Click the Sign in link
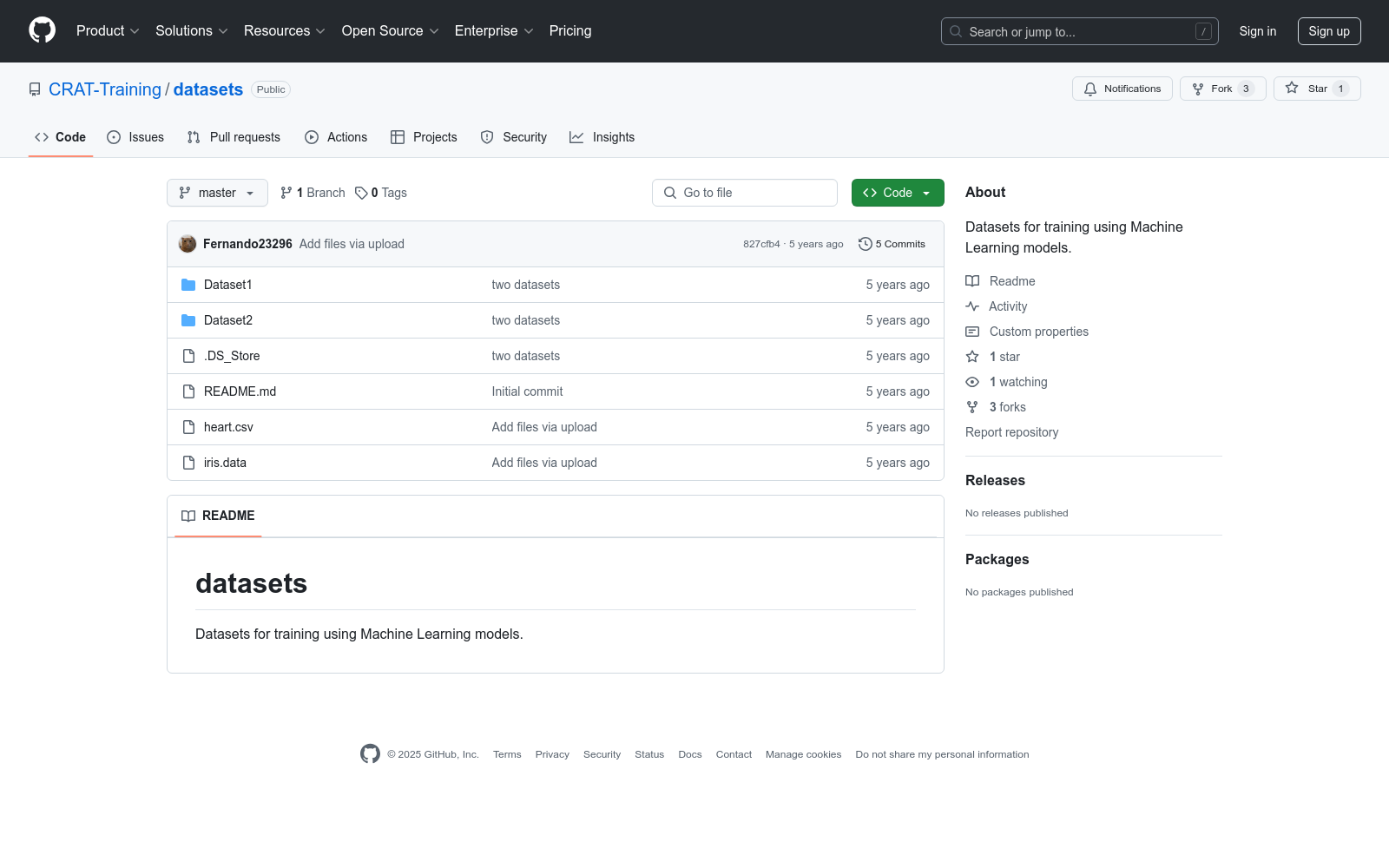Image resolution: width=1389 pixels, height=868 pixels. [x=1258, y=31]
